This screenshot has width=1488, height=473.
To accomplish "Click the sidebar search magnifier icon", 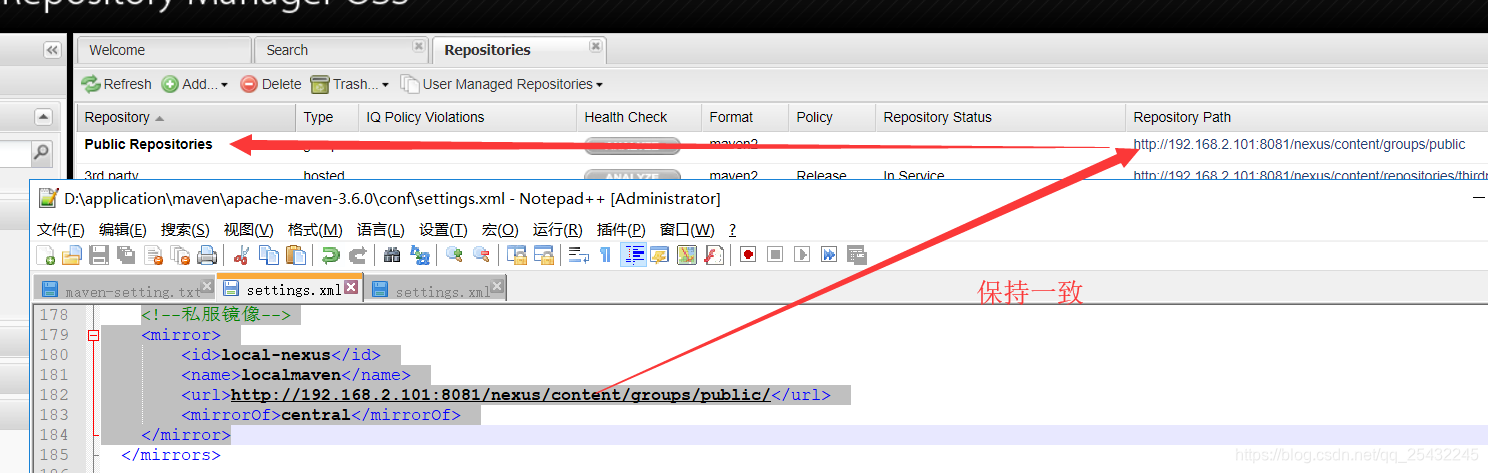I will 41,153.
